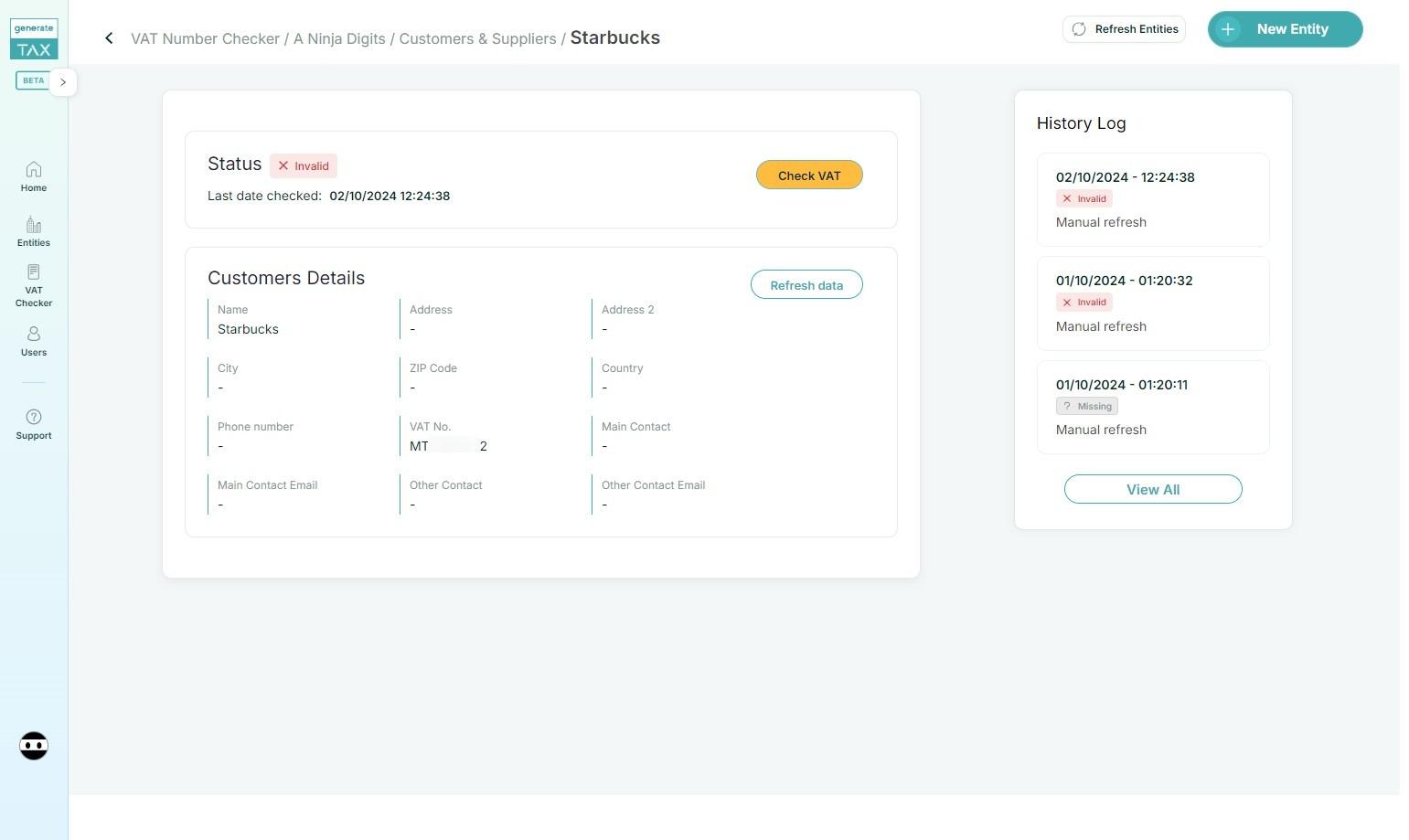Click the Phone number label
This screenshot has width=1409, height=840.
coord(255,427)
